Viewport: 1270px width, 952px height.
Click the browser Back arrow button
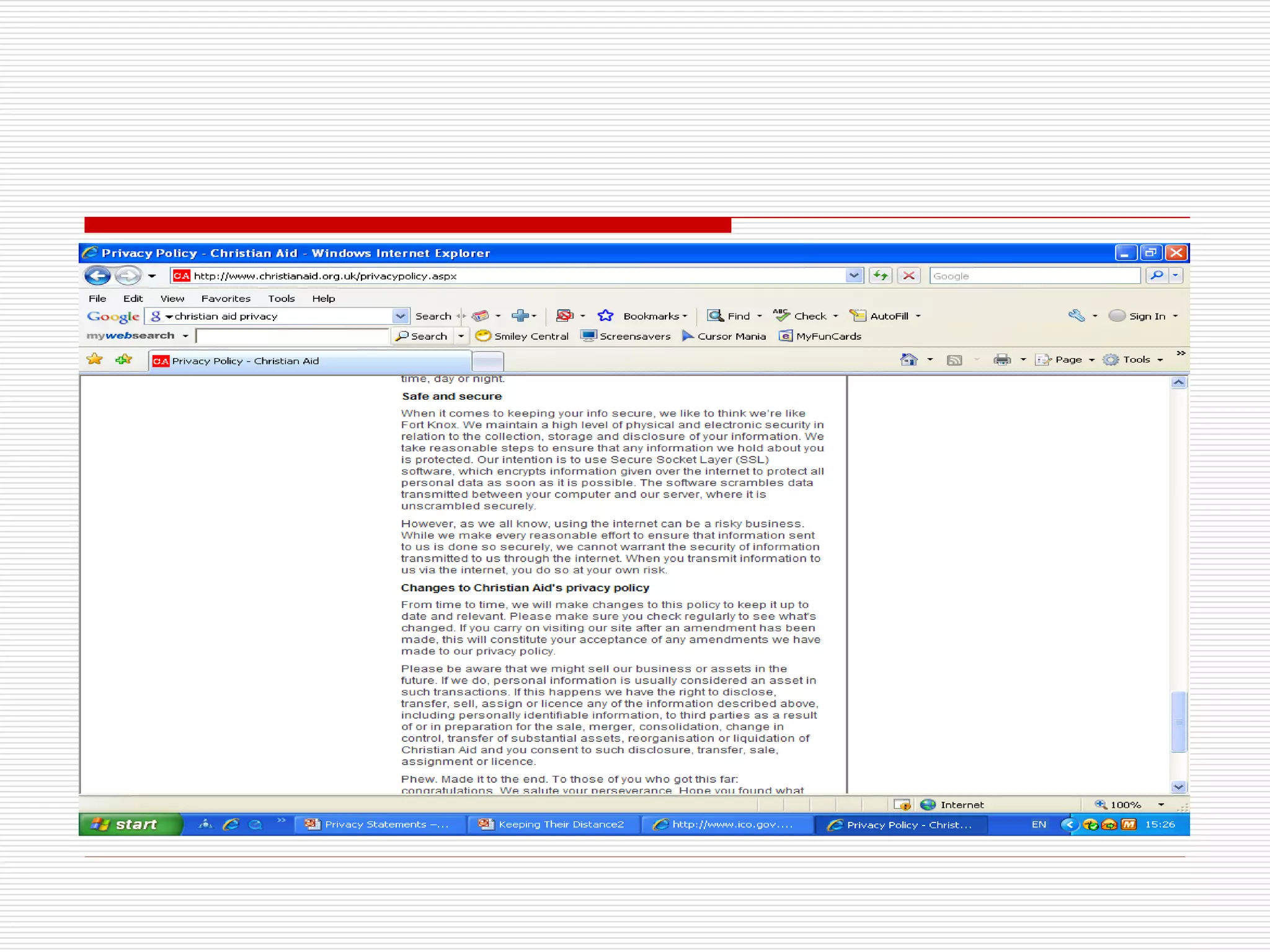click(97, 275)
